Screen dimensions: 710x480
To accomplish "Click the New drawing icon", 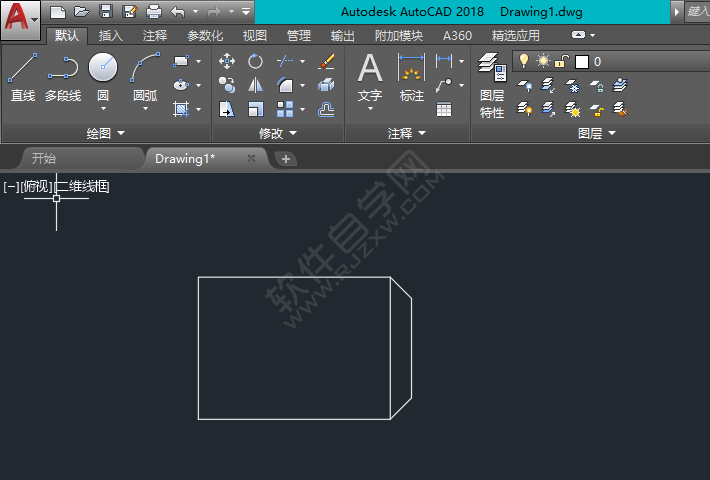I will coord(58,12).
